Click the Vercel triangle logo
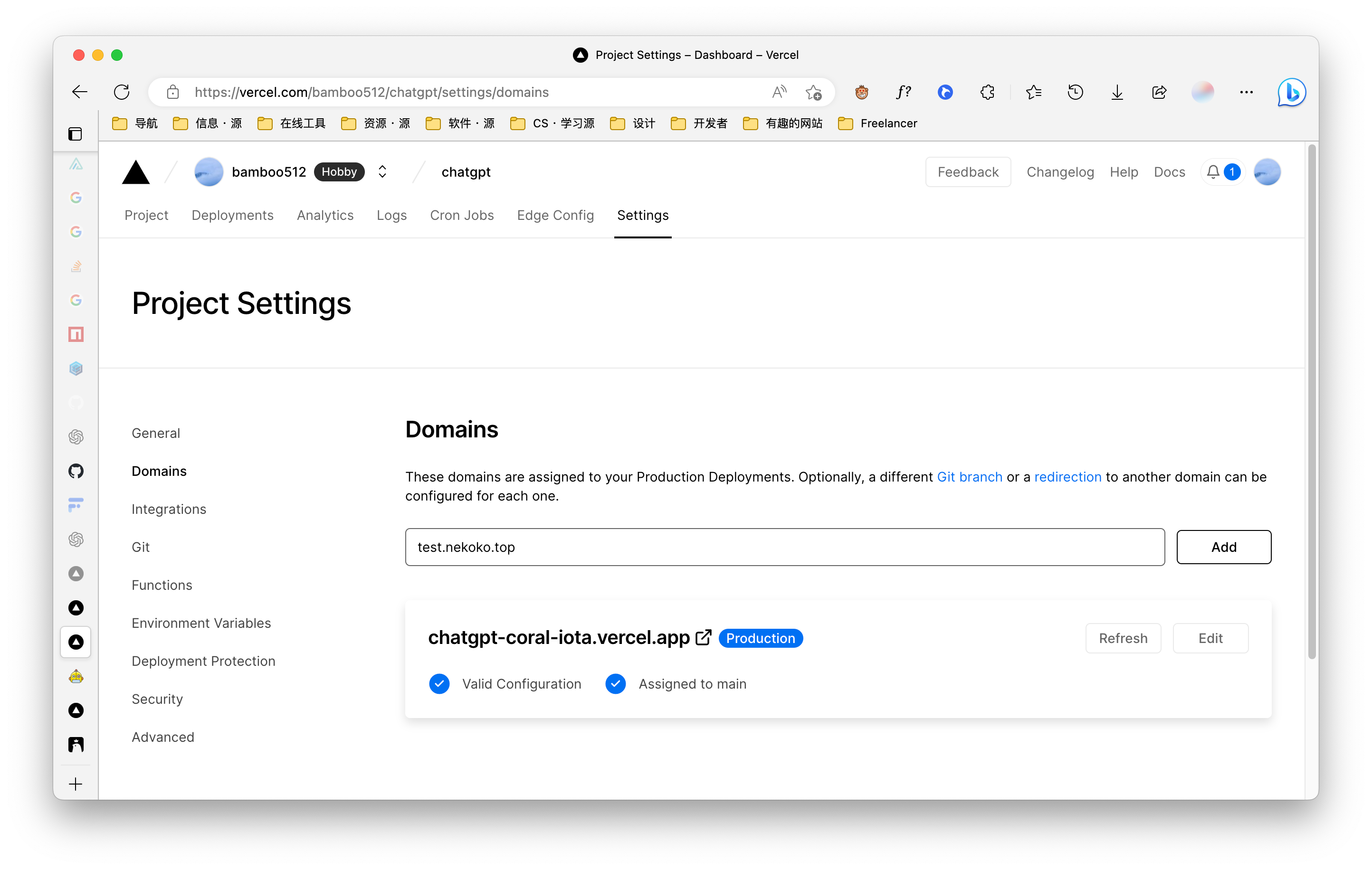The width and height of the screenshot is (1372, 870). (x=135, y=172)
